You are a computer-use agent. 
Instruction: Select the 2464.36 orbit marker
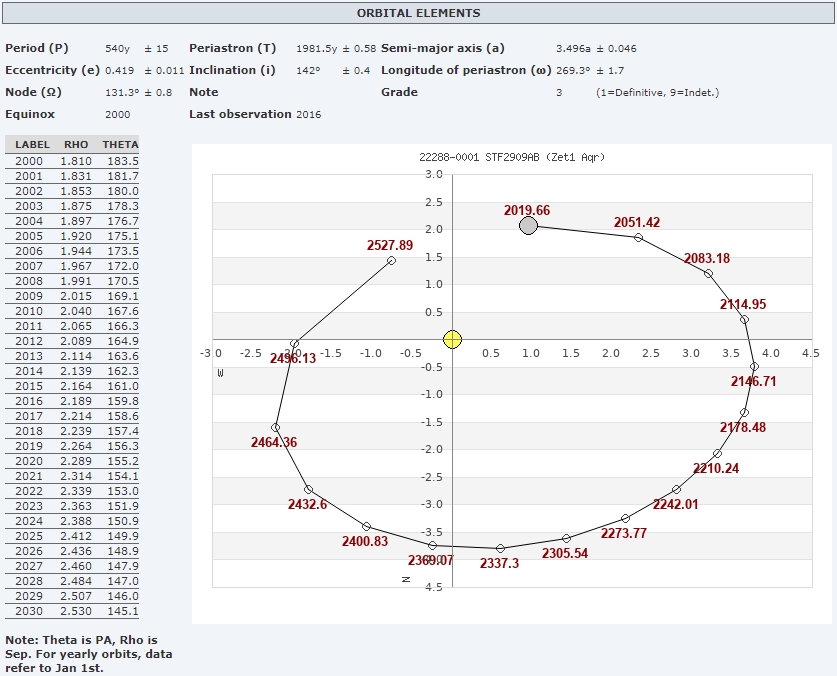pyautogui.click(x=276, y=427)
